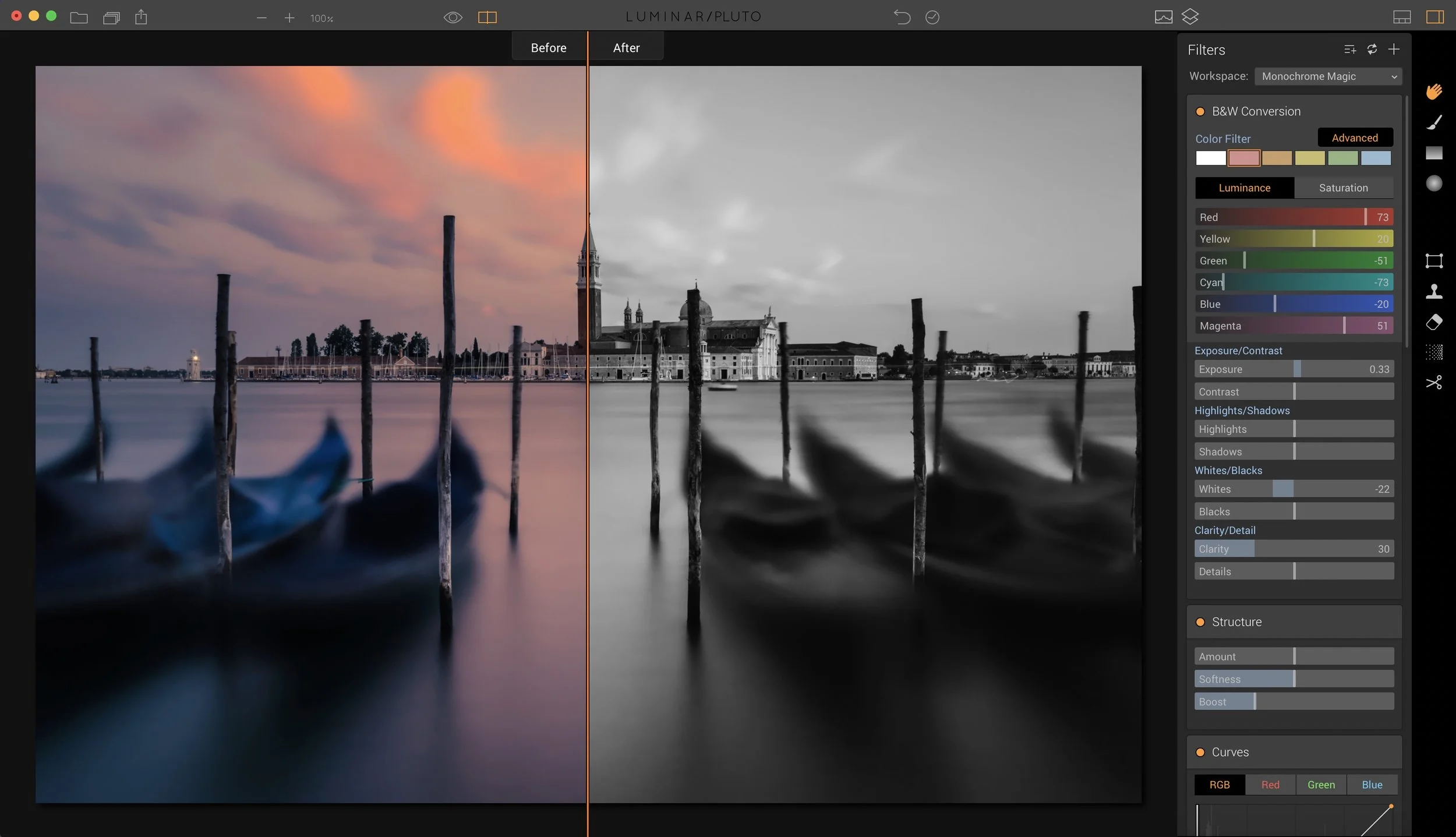Click the Advanced button
This screenshot has height=837, width=1456.
(x=1355, y=137)
